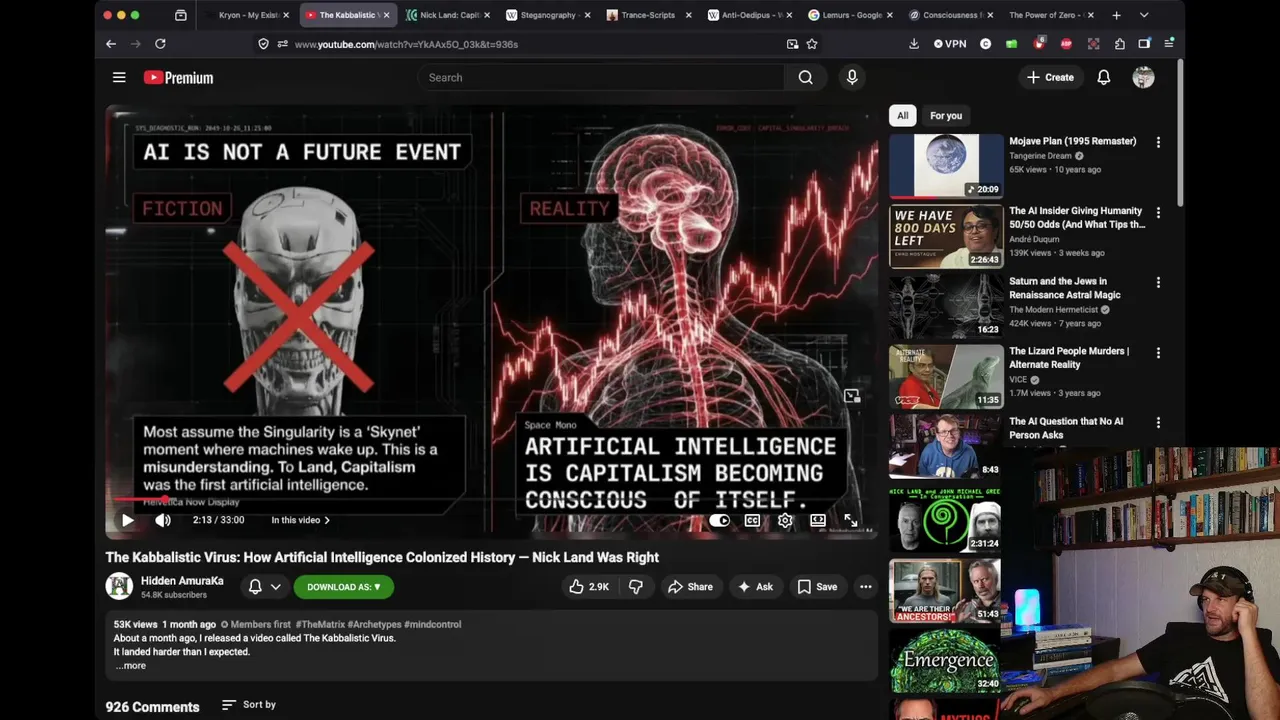This screenshot has width=1280, height=720.
Task: Go back in browser history
Action: [x=111, y=44]
